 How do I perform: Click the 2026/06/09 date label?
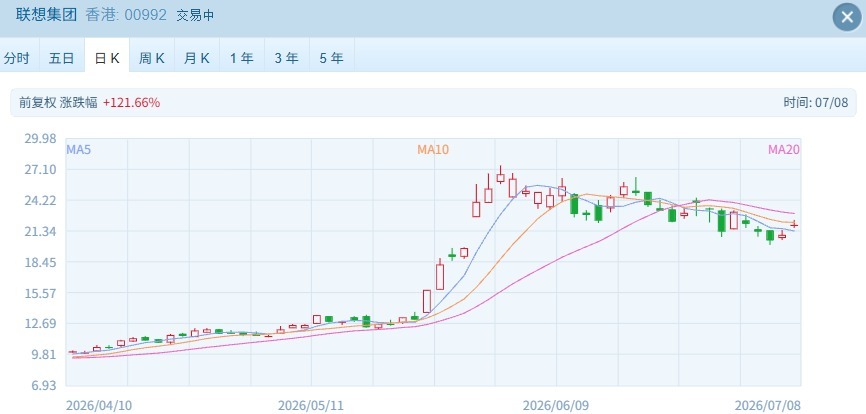556,406
